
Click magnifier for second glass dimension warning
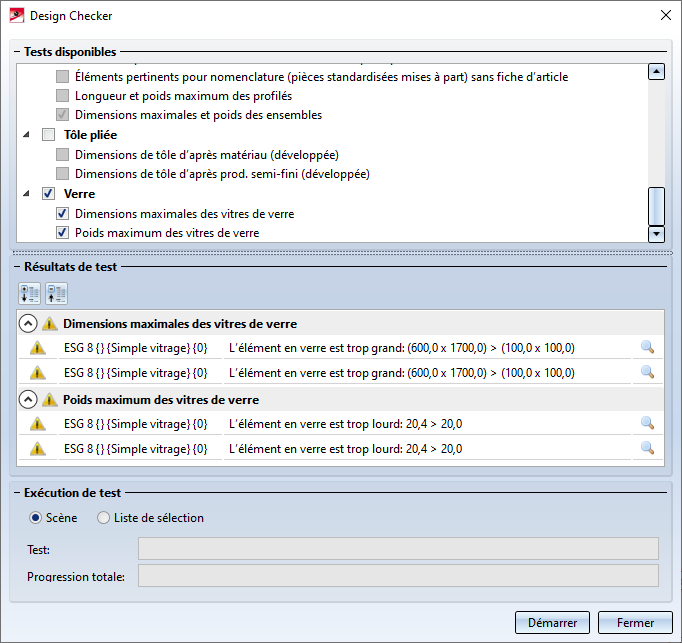[647, 372]
